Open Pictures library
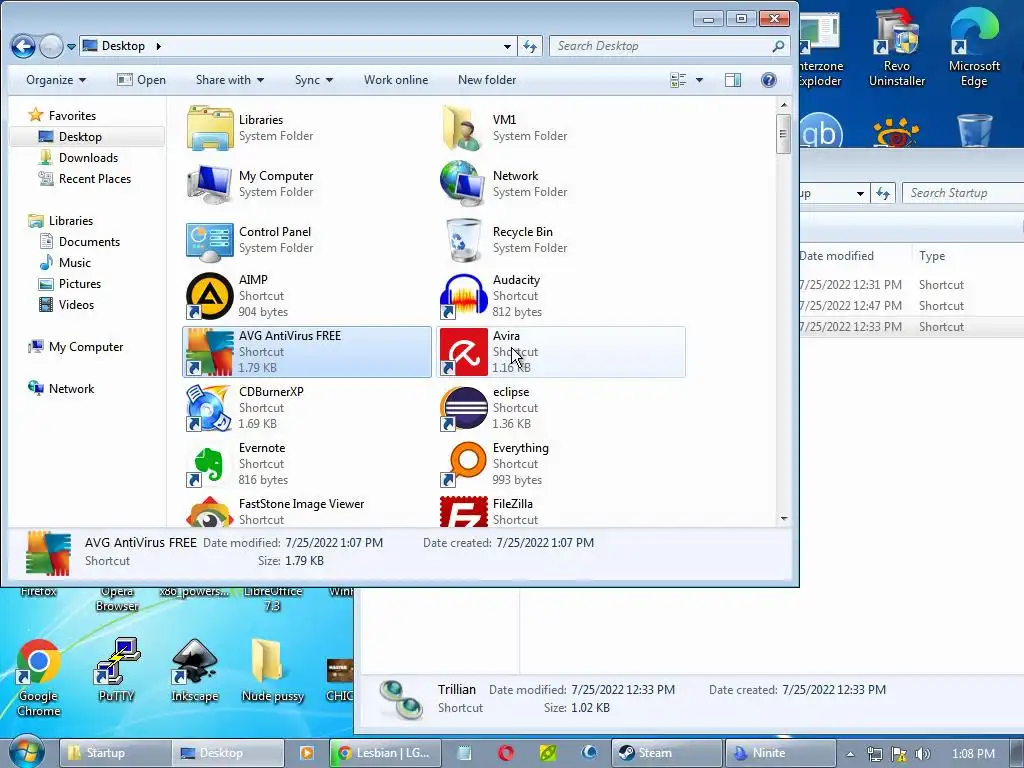Screen dimensions: 1024x768 click(x=80, y=283)
